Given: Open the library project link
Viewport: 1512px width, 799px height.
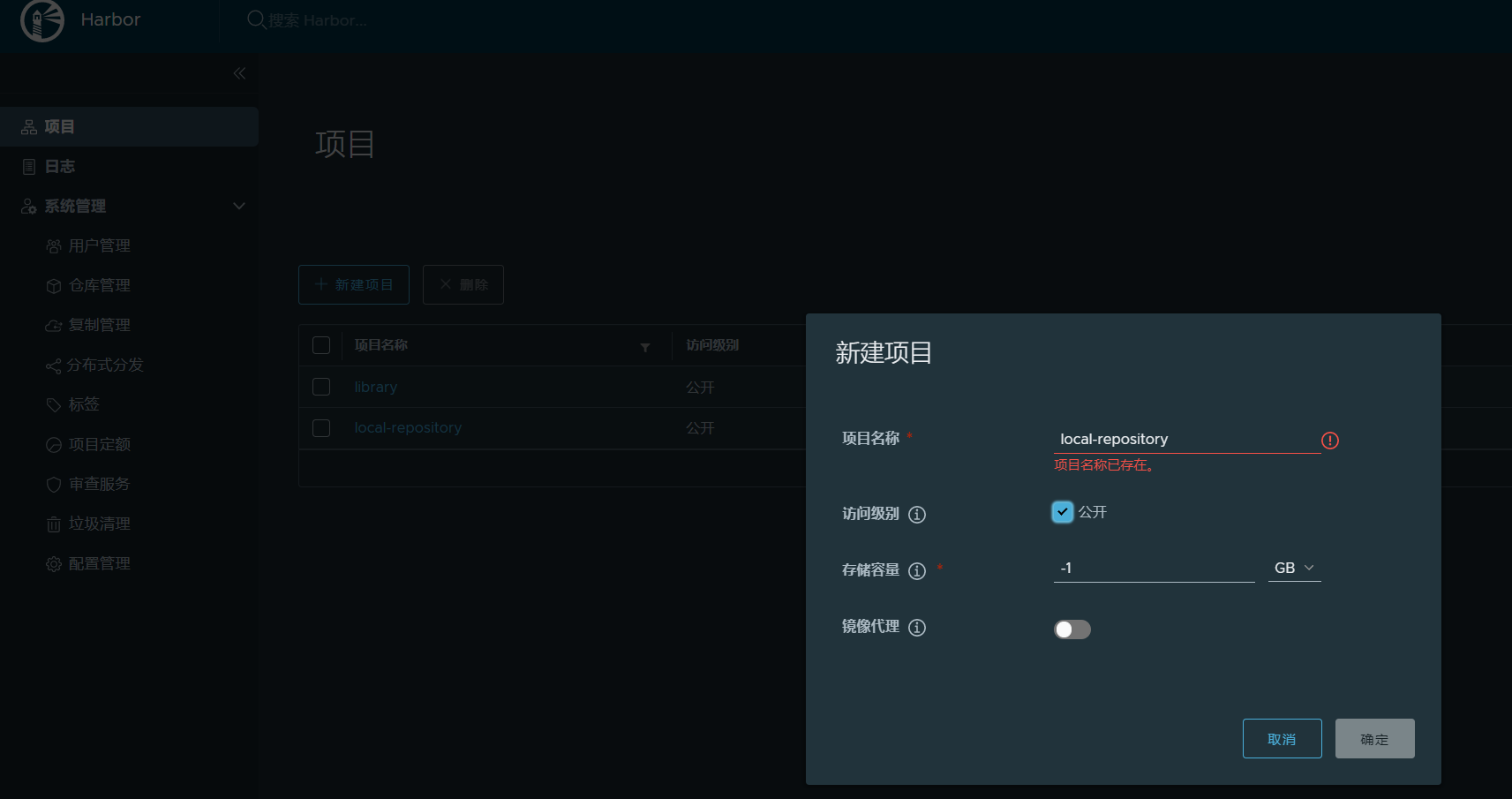Looking at the screenshot, I should tap(375, 387).
